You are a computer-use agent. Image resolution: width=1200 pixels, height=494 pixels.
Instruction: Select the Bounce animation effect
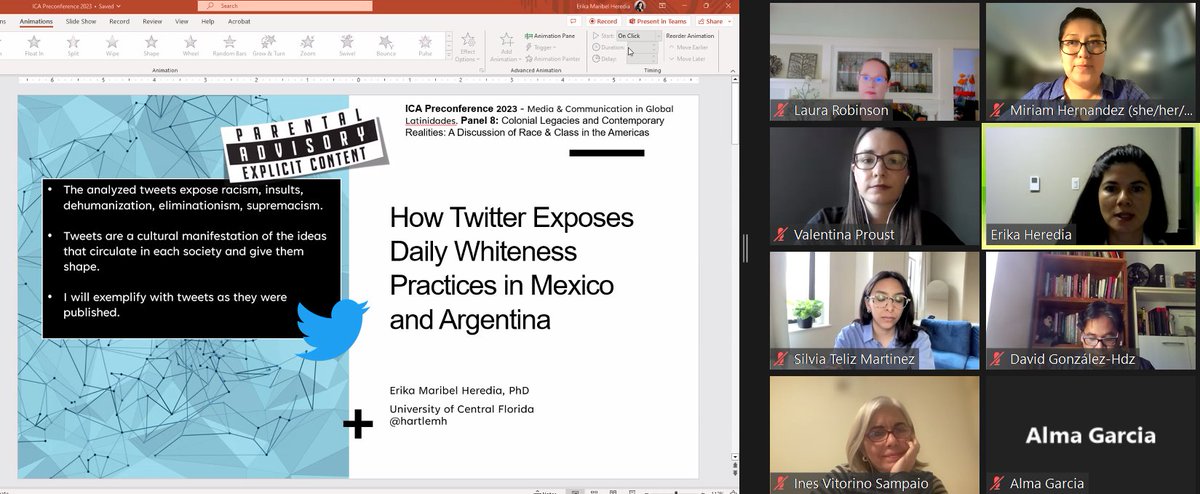(386, 45)
